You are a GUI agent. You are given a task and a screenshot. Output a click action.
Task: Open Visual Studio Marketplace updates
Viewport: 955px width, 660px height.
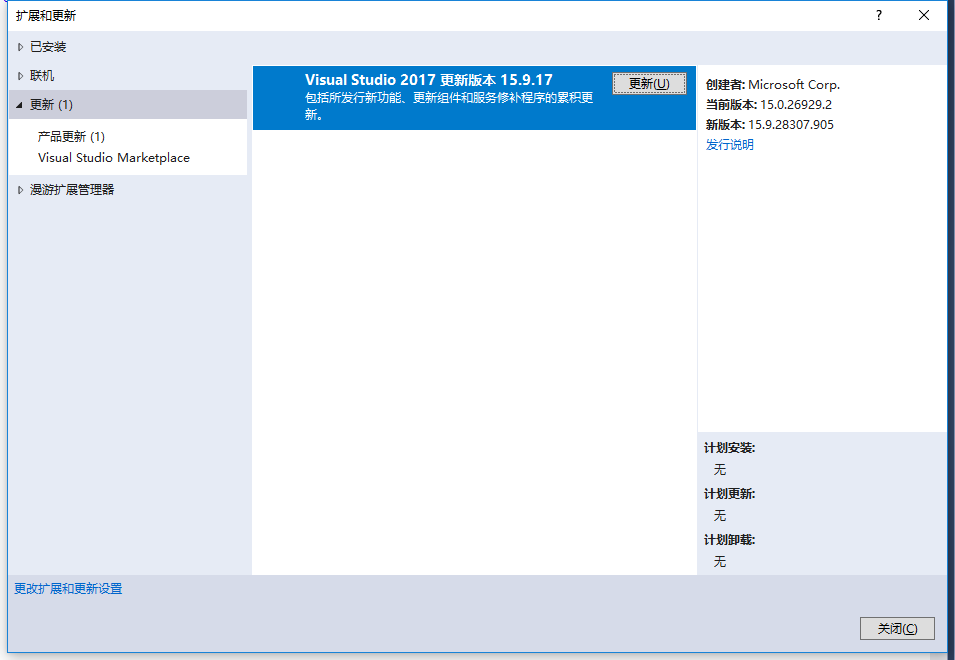click(114, 158)
